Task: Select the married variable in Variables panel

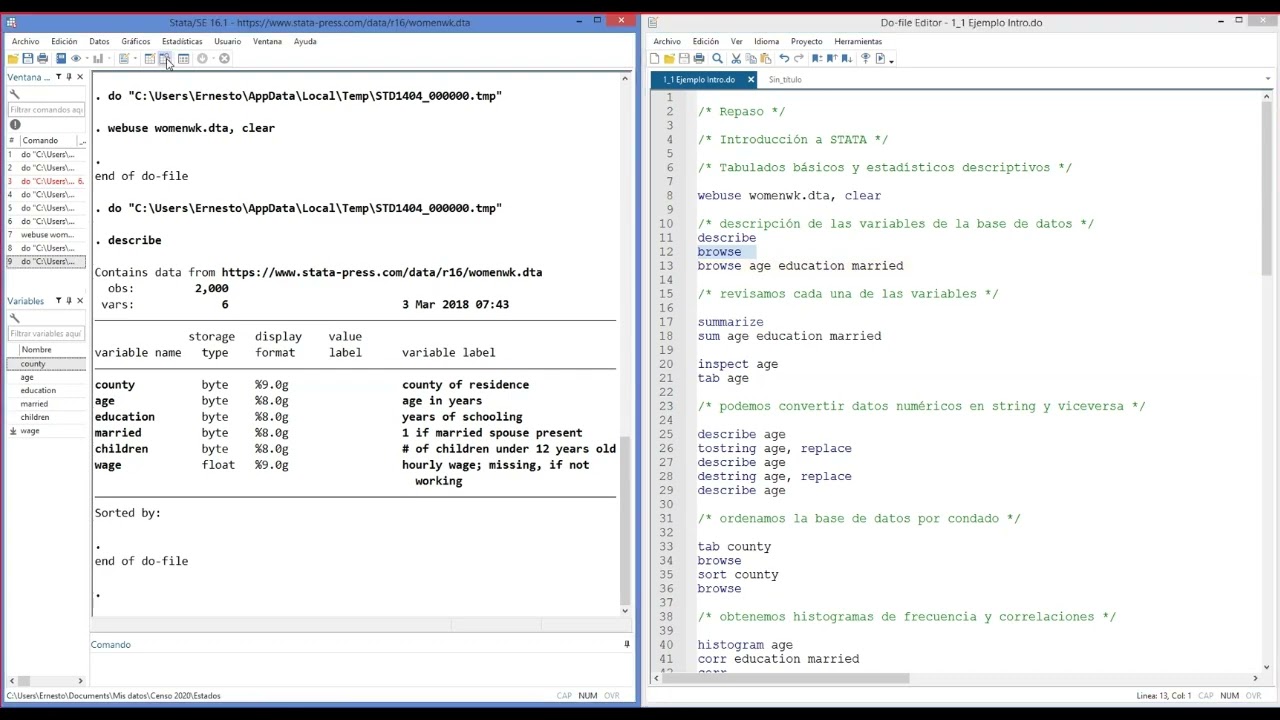Action: click(46, 404)
